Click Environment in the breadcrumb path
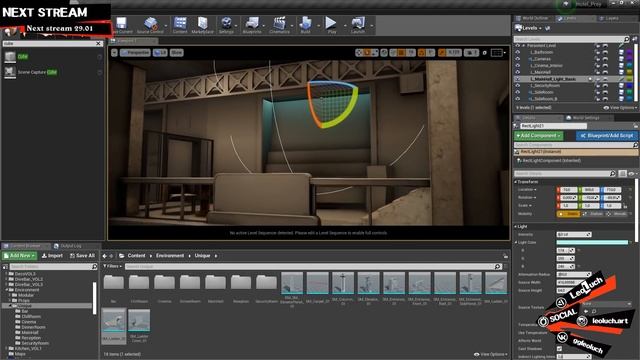The image size is (640, 360). [170, 256]
